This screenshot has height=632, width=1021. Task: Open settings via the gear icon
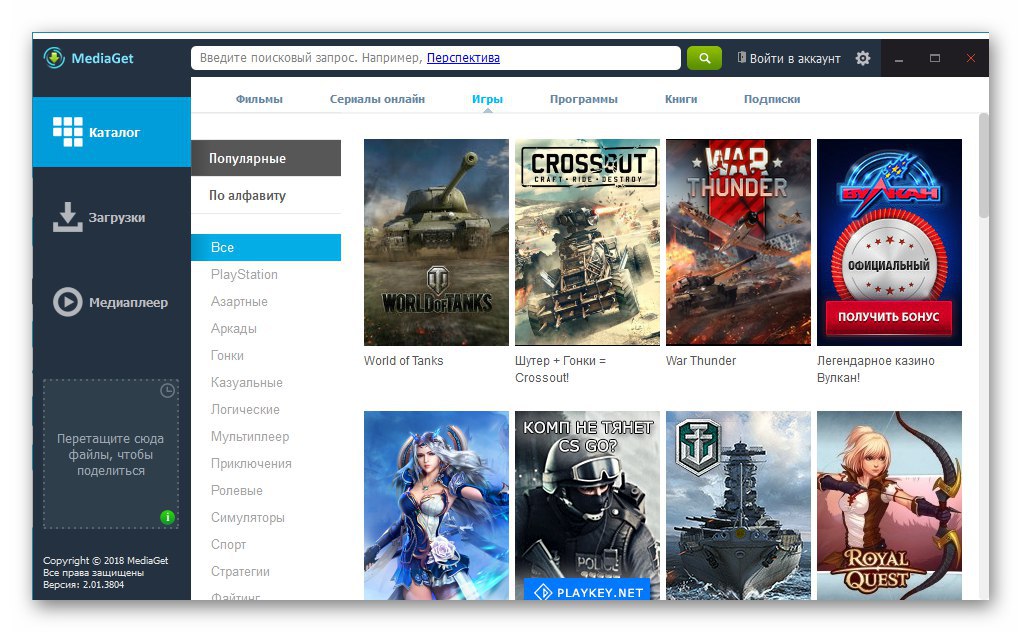(x=863, y=58)
